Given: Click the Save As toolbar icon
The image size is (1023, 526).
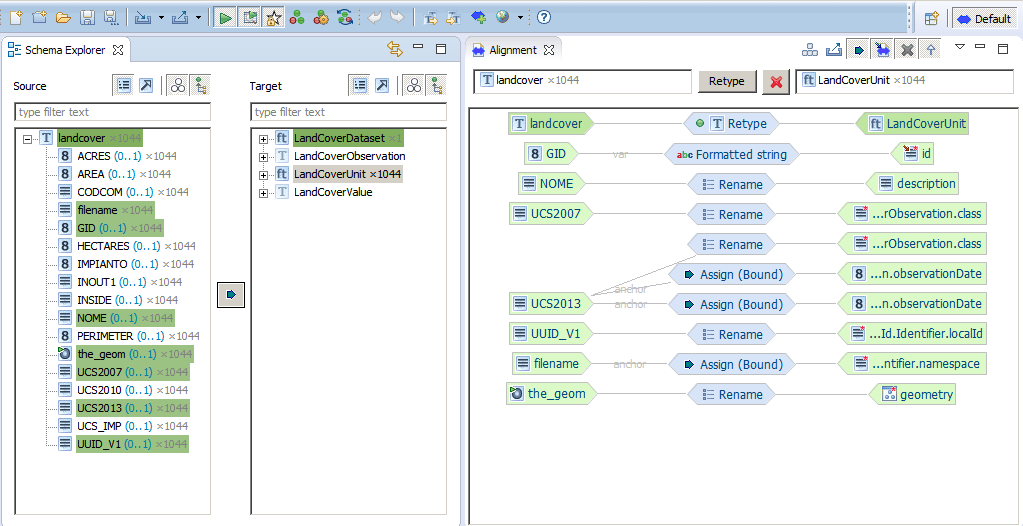Looking at the screenshot, I should click(x=111, y=18).
